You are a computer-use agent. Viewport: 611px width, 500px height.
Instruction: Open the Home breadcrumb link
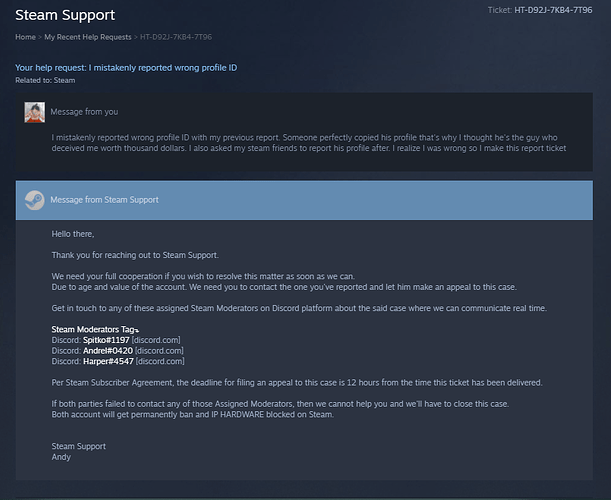(25, 37)
